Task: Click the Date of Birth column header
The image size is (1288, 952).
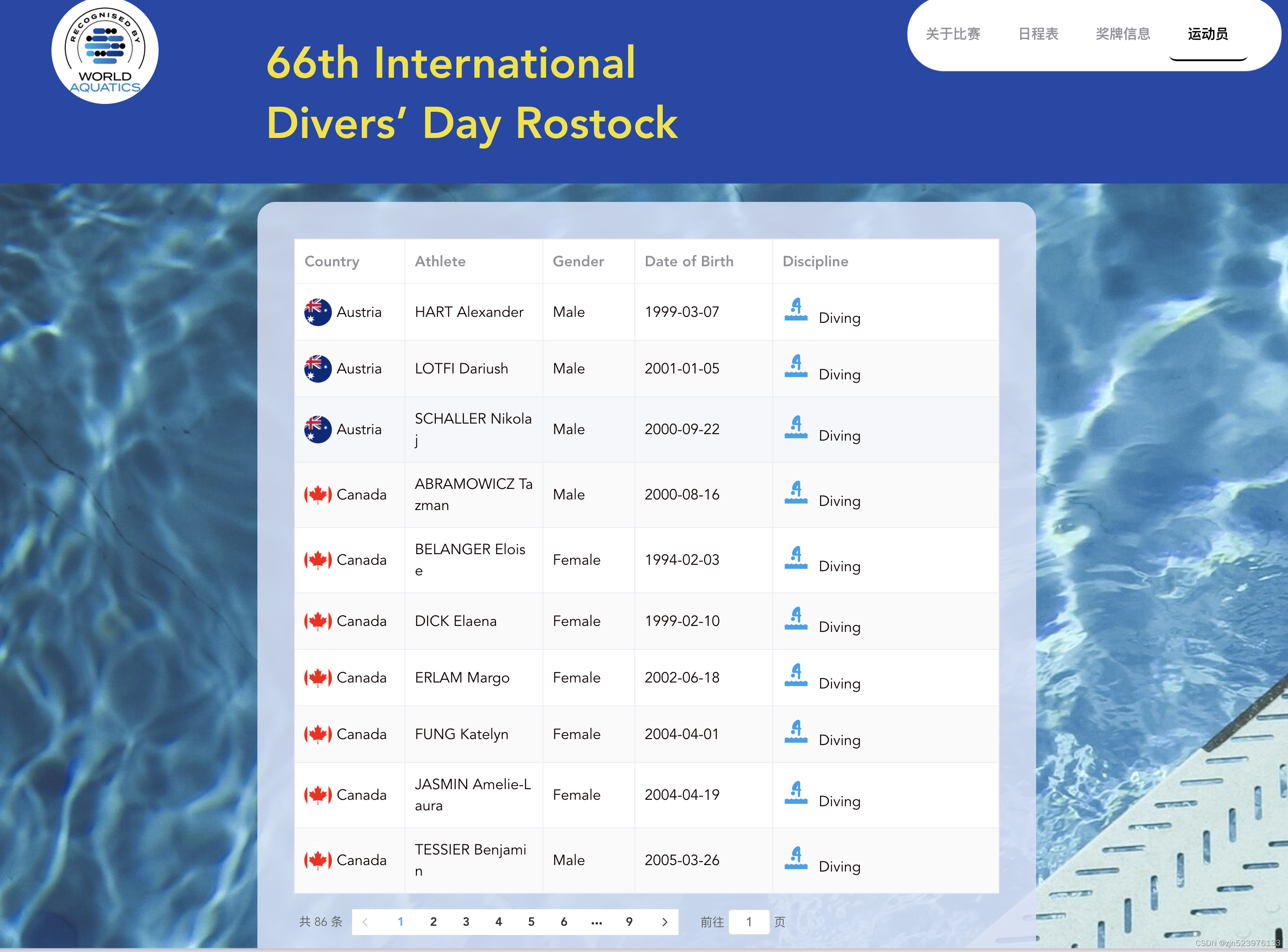Action: pos(688,261)
